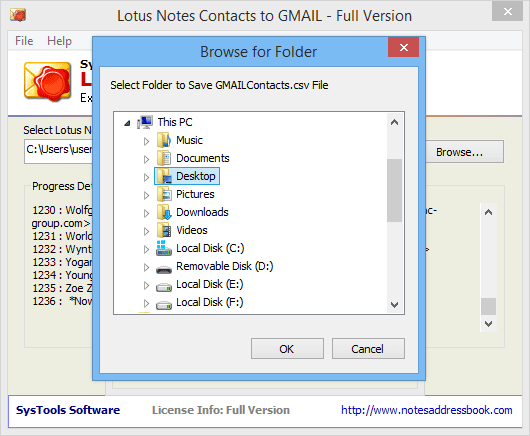Viewport: 530px width, 436px height.
Task: Select the Downloads tree item label
Action: (x=202, y=212)
